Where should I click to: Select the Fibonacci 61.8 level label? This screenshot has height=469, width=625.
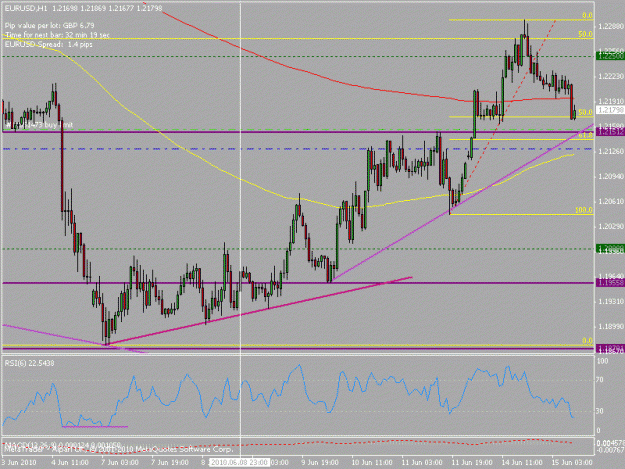(x=585, y=135)
